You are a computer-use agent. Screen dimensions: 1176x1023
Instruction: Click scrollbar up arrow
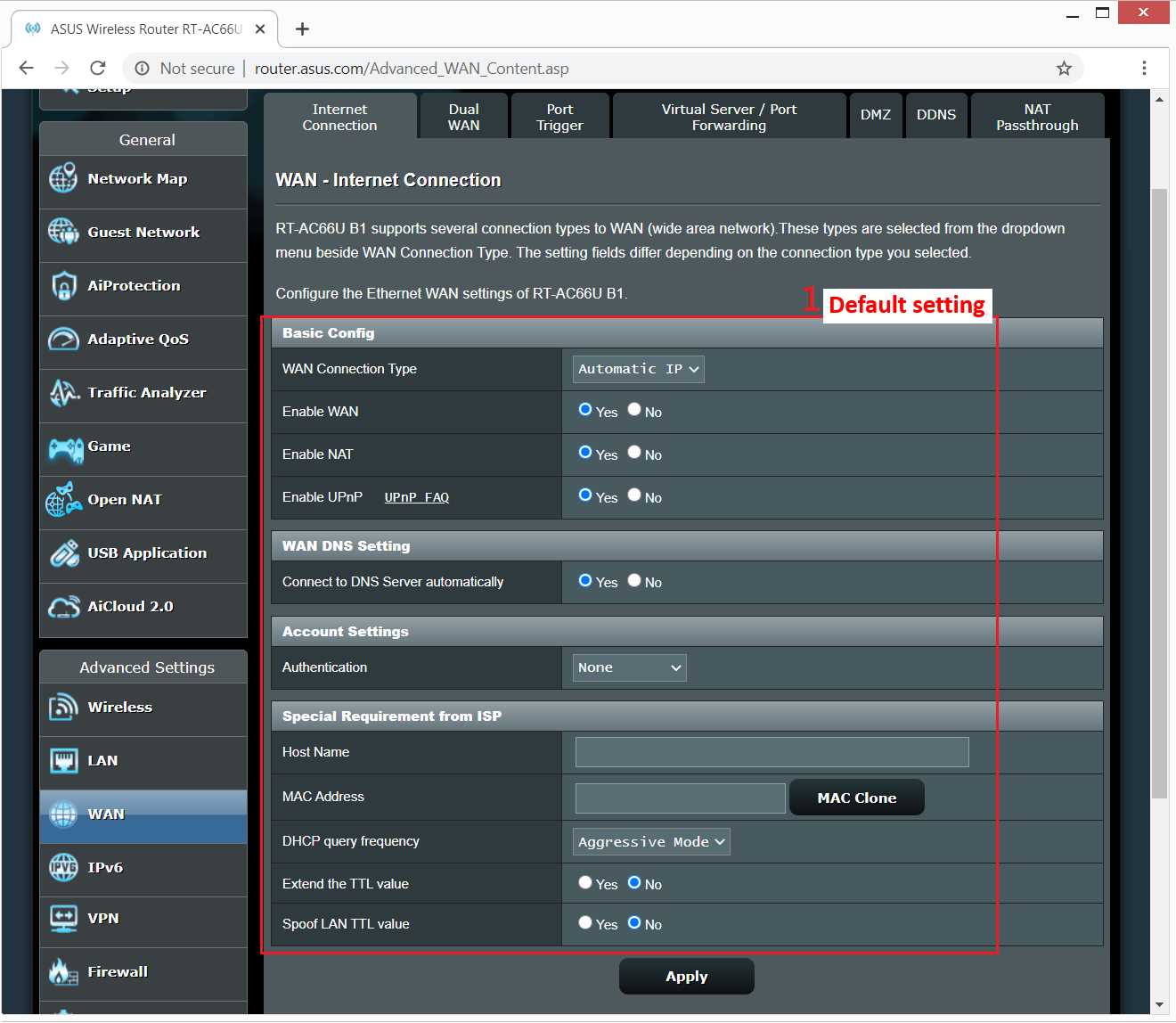click(x=1159, y=99)
